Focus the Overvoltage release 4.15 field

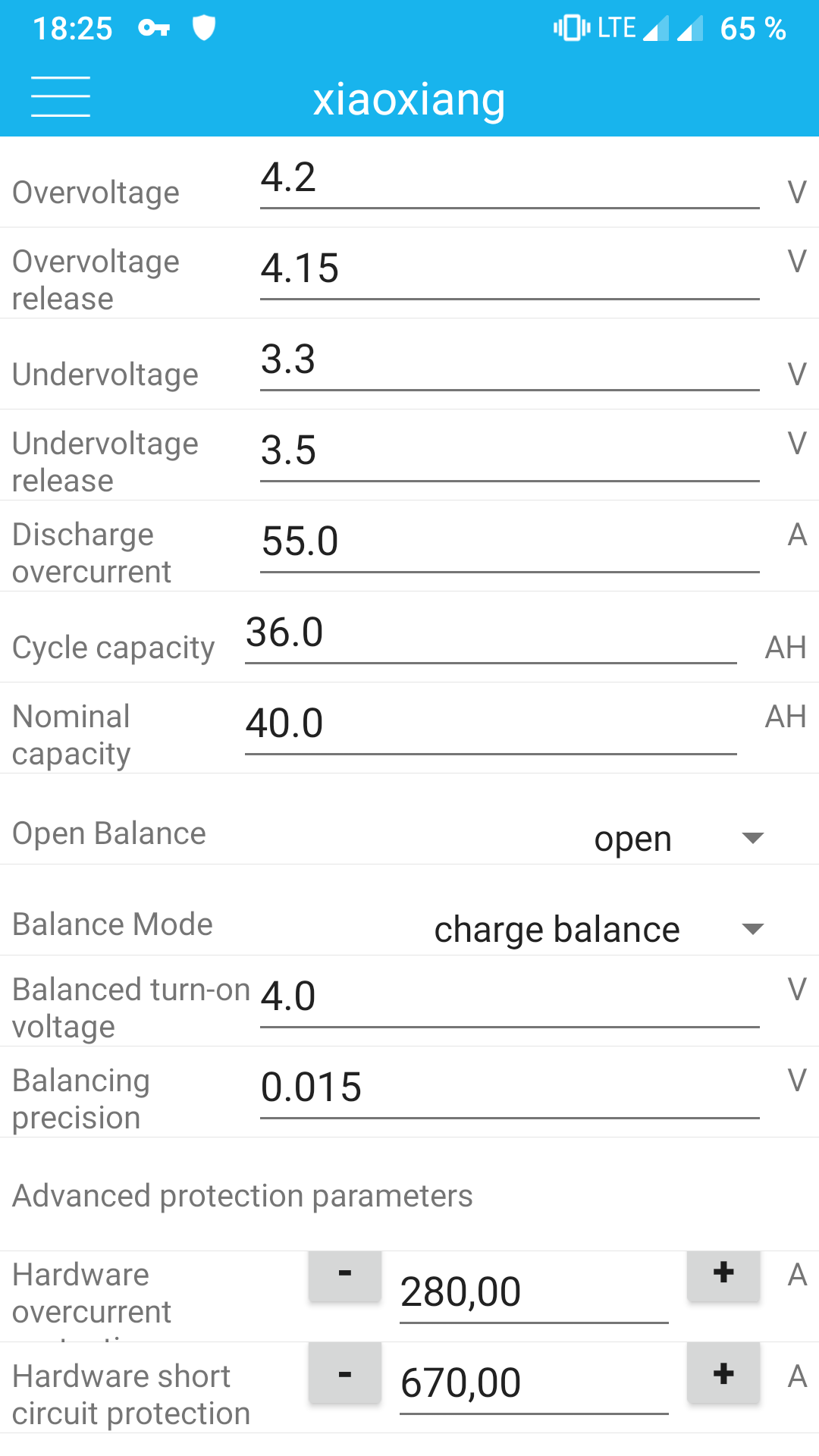pos(509,271)
